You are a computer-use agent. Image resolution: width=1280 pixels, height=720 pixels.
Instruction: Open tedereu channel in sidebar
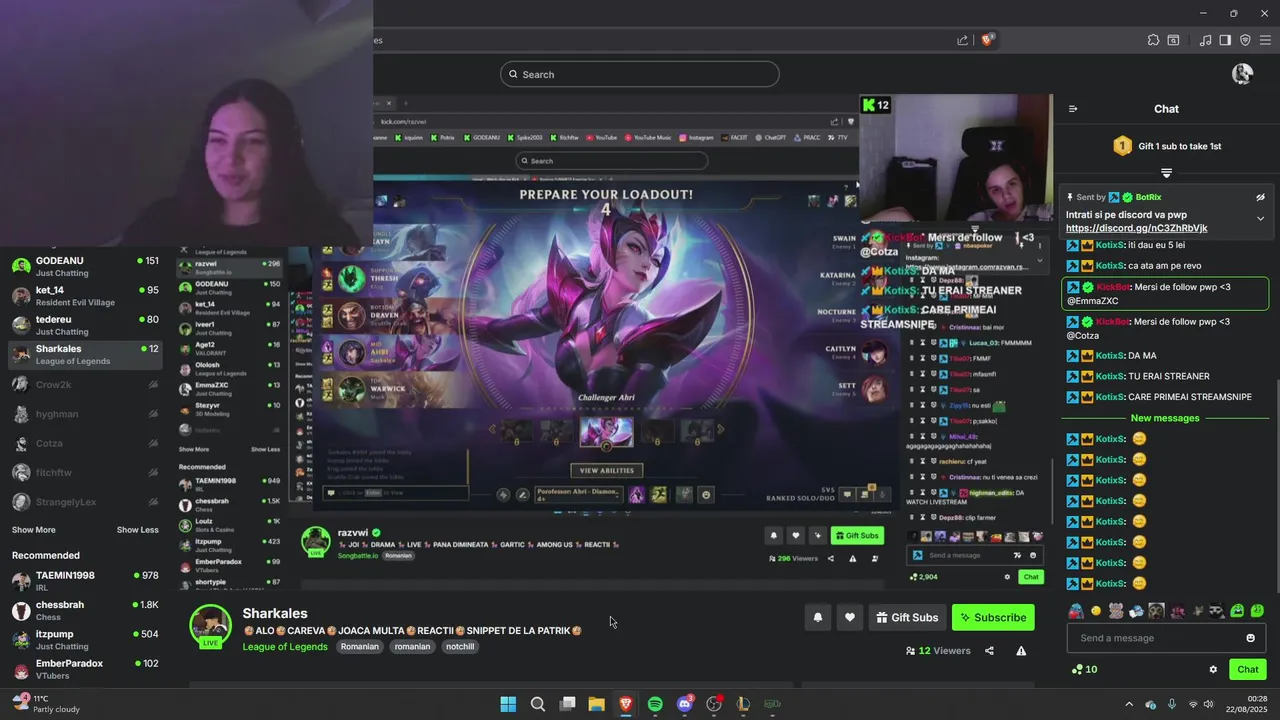85,325
